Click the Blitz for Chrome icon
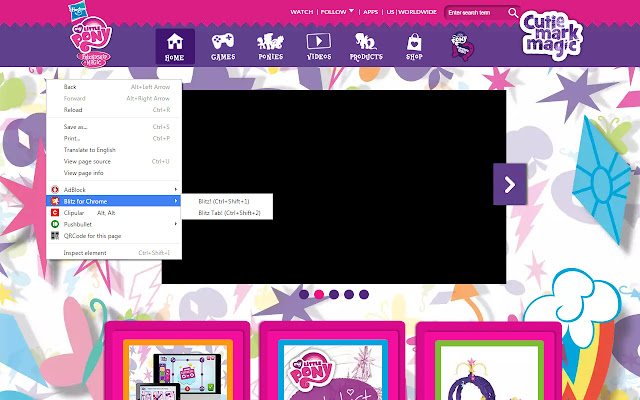Image resolution: width=640 pixels, height=400 pixels. pyautogui.click(x=55, y=201)
